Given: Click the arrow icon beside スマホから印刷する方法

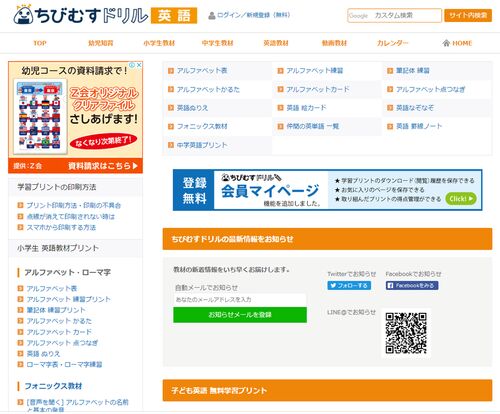Looking at the screenshot, I should tap(20, 227).
